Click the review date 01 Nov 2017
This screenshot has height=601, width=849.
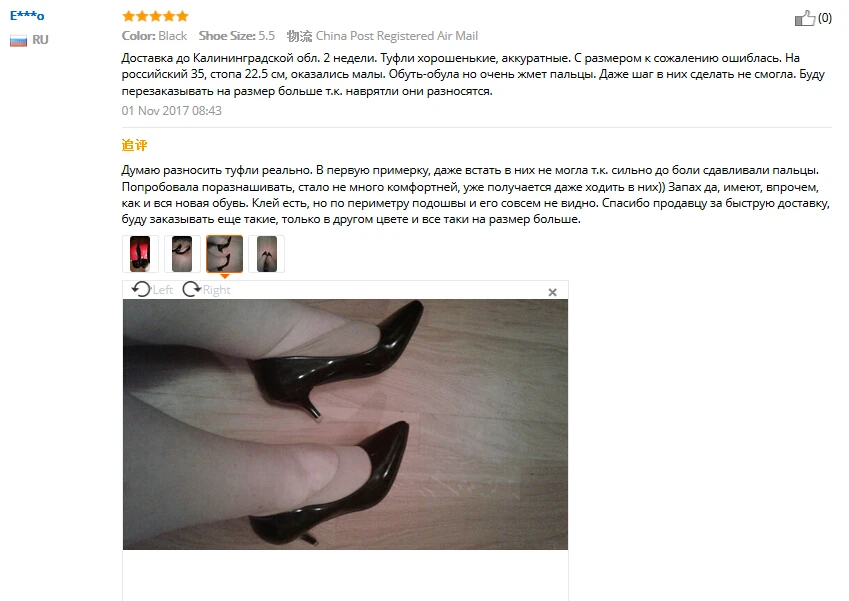click(x=172, y=110)
